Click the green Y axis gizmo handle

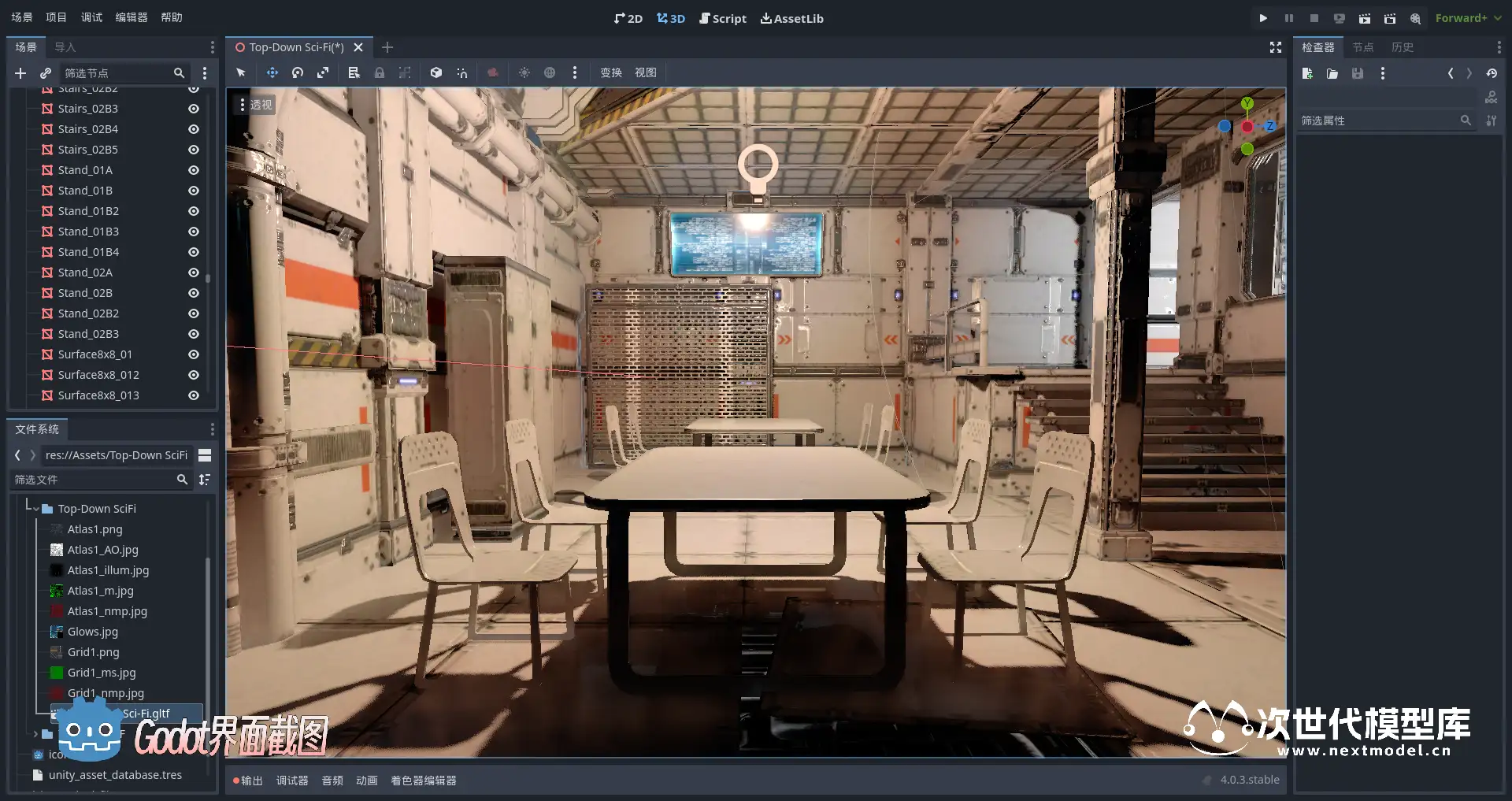click(1247, 103)
